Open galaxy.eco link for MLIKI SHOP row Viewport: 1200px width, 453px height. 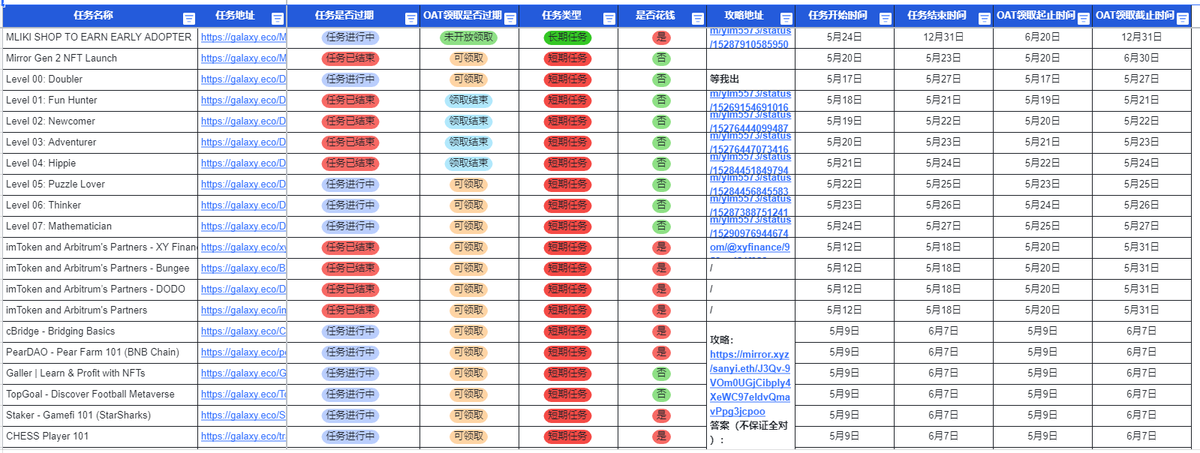click(243, 37)
